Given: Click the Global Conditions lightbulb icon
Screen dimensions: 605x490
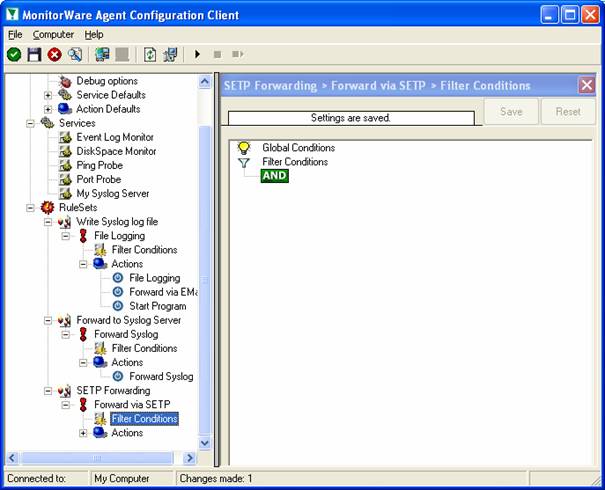Looking at the screenshot, I should (x=244, y=148).
